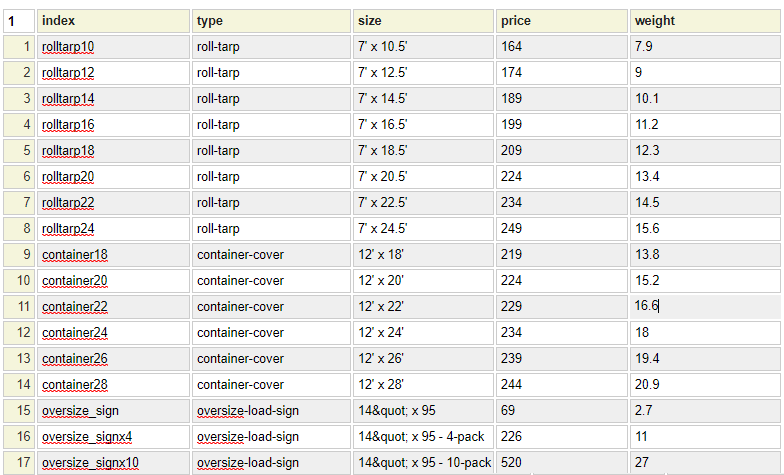The image size is (784, 475).
Task: Click the index column header
Action: coord(112,21)
